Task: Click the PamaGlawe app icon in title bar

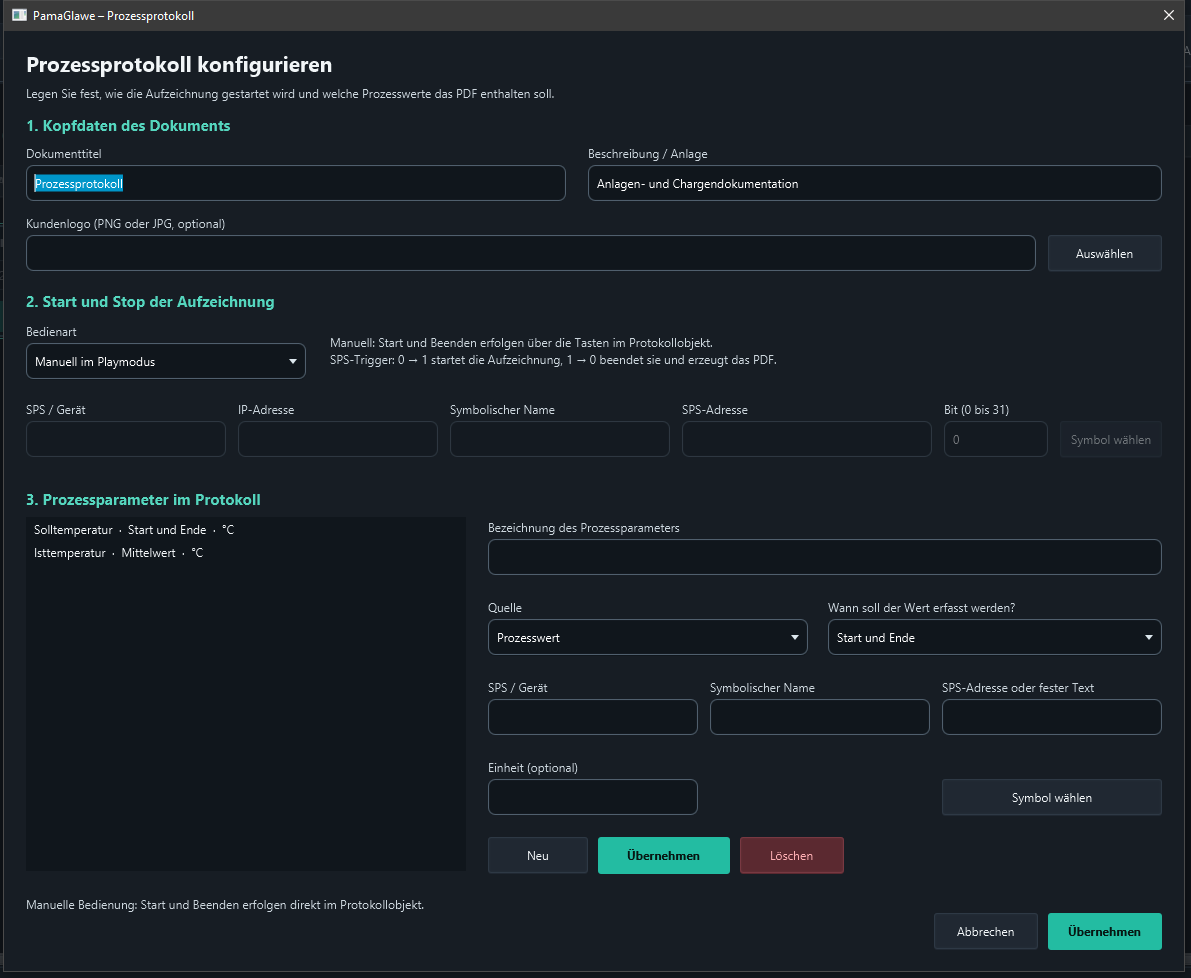Action: pos(20,15)
